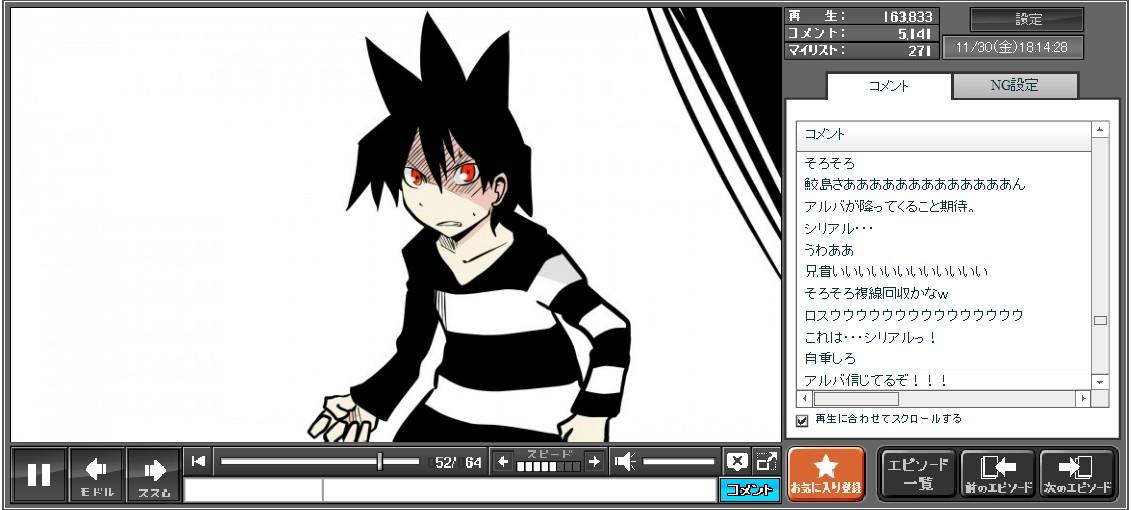
Task: Open the 設定 settings button
Action: [x=1027, y=20]
